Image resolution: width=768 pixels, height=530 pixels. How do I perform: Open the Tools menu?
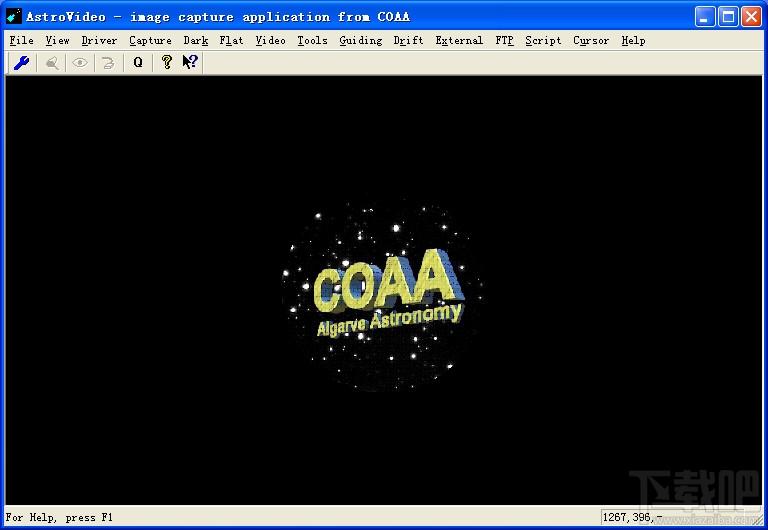312,41
